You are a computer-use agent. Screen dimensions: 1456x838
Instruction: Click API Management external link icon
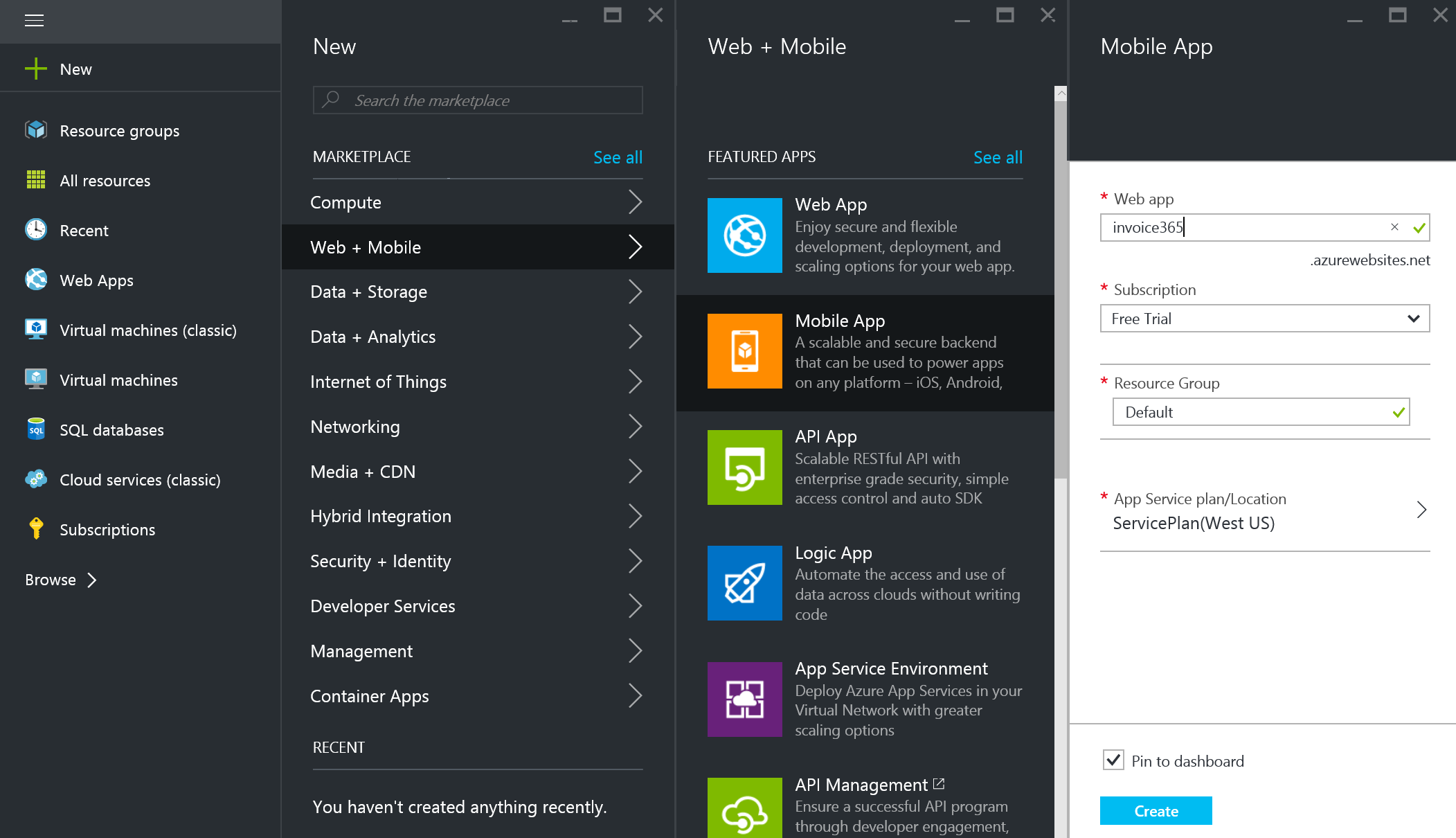939,784
